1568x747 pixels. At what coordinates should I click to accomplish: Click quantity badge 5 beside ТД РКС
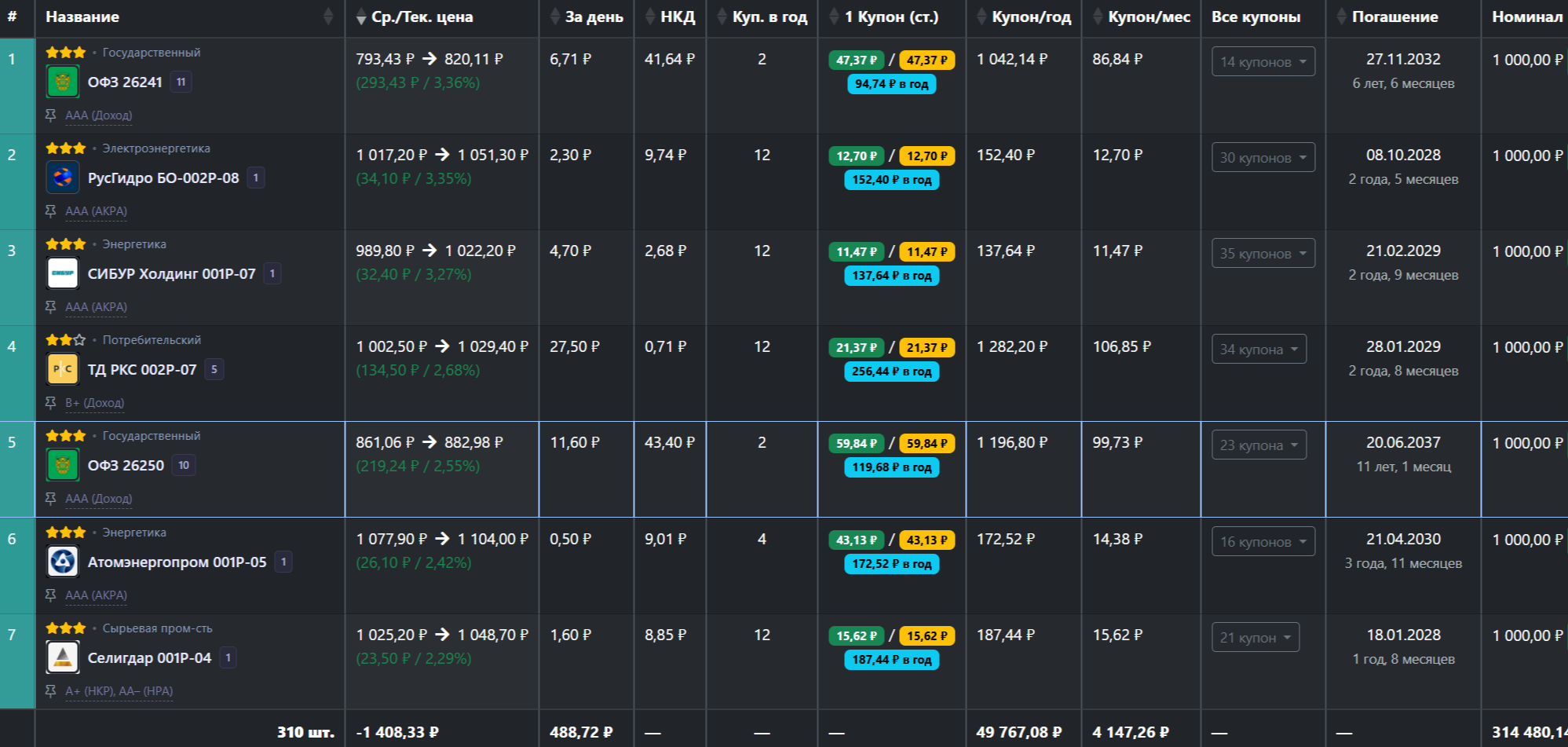click(x=214, y=369)
